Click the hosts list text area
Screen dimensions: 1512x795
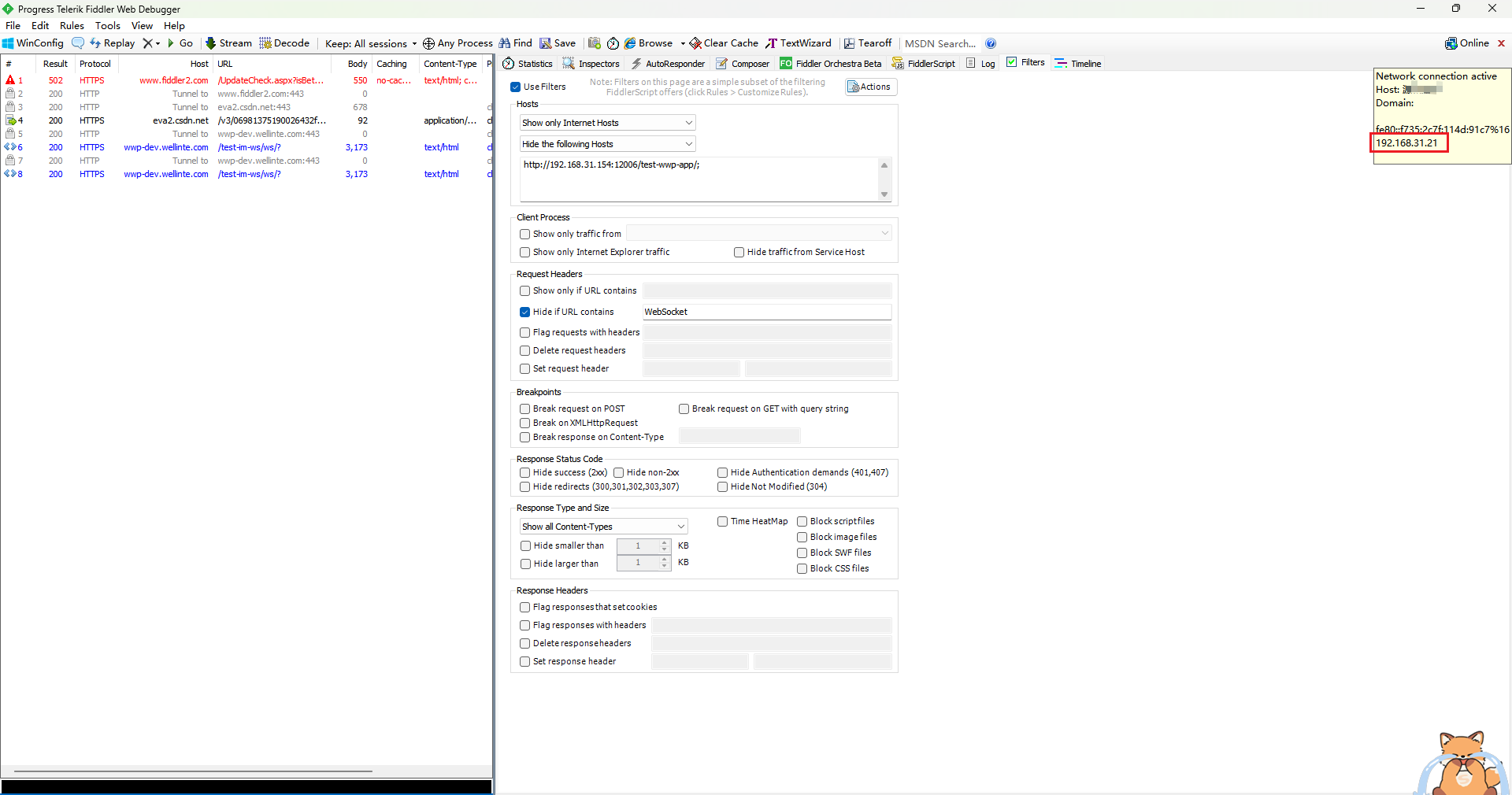click(x=699, y=179)
